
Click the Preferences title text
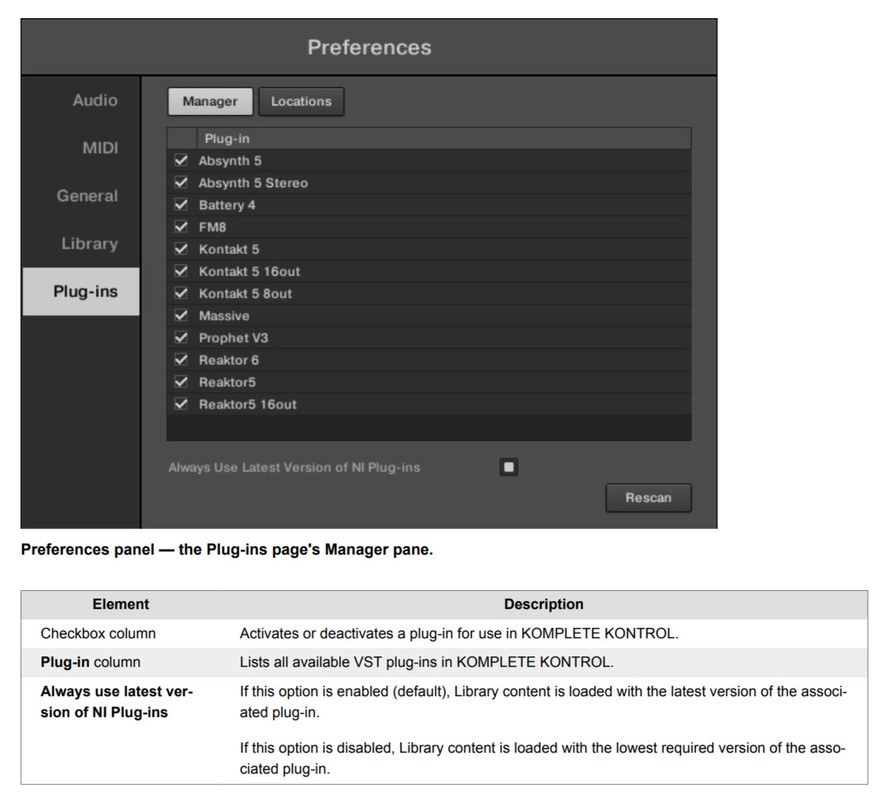pos(369,47)
